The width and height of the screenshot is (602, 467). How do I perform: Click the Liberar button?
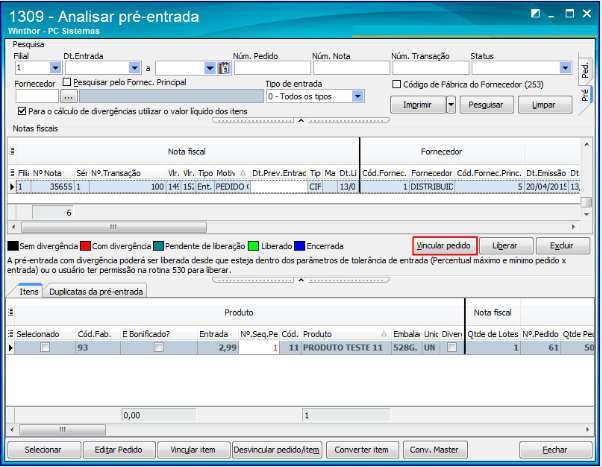[505, 246]
